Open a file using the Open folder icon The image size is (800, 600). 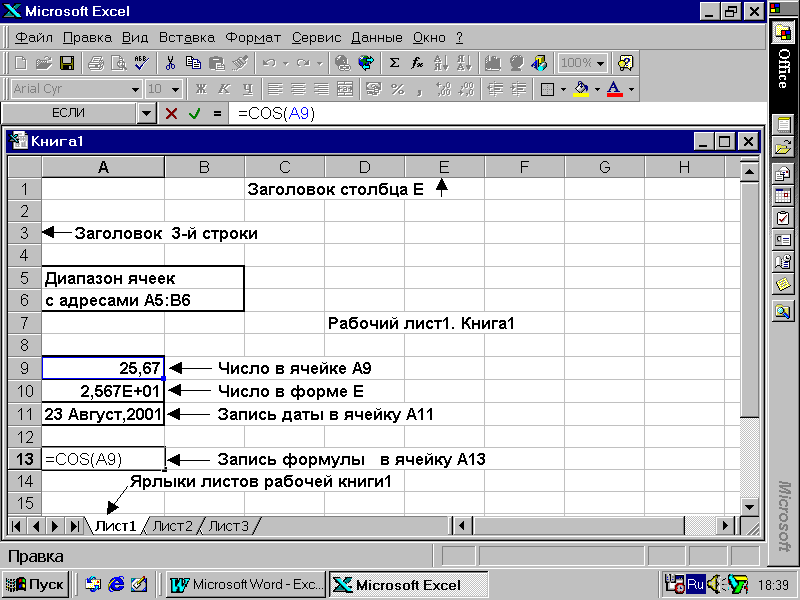point(44,63)
